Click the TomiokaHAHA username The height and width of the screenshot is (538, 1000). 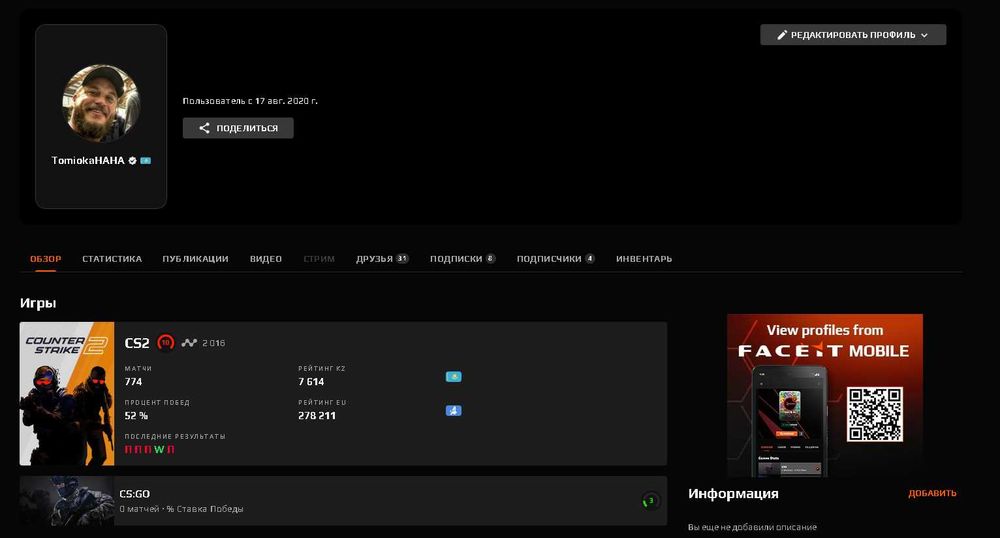point(88,161)
